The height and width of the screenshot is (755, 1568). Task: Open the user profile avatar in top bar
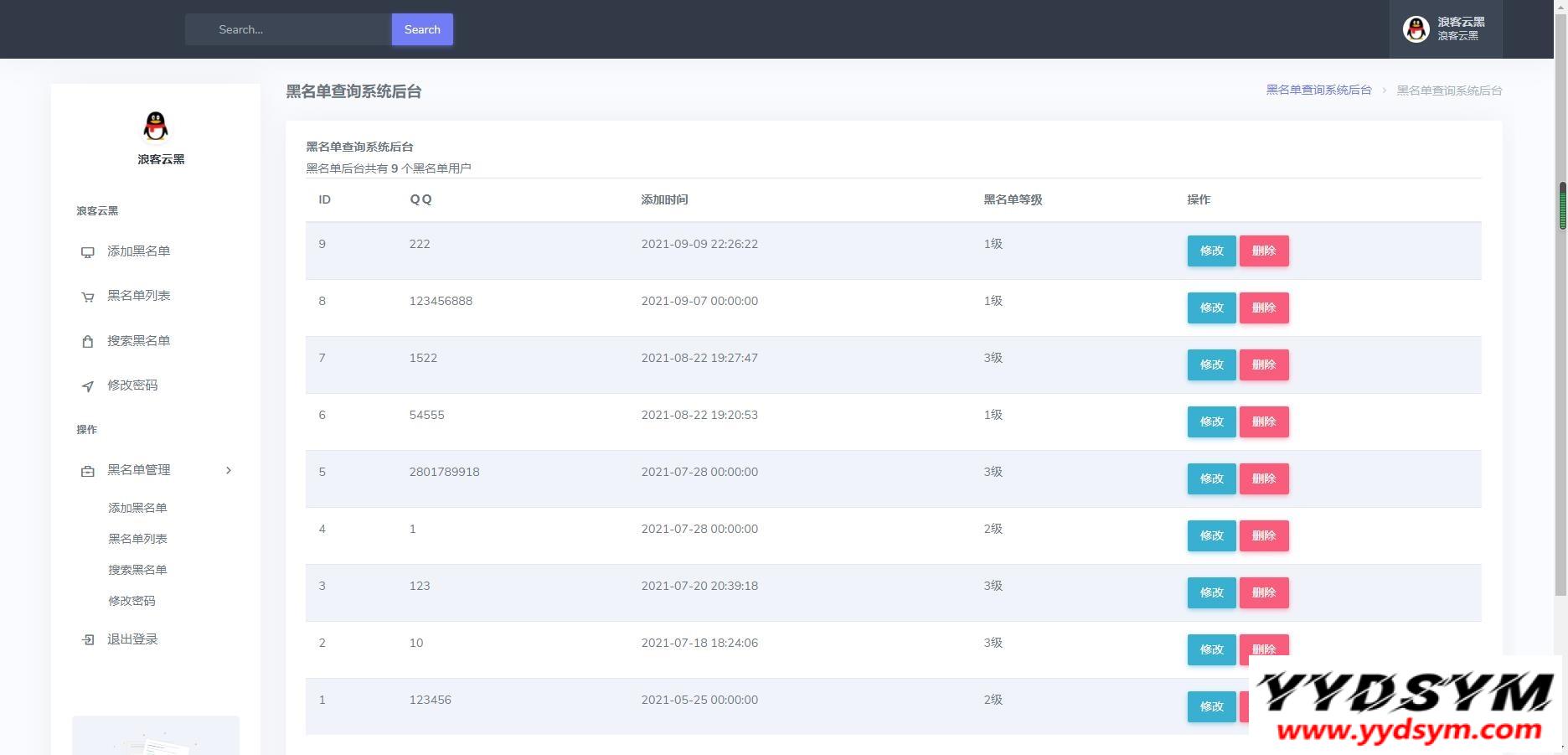(1416, 29)
